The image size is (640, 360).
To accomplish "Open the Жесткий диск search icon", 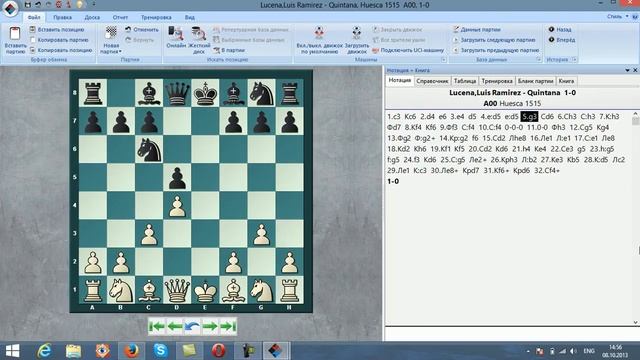I will tap(199, 33).
